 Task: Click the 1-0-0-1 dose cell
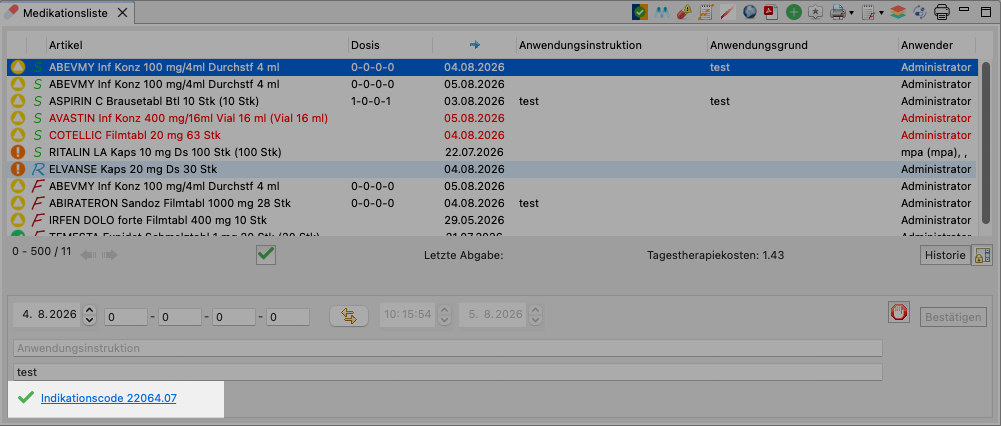[372, 101]
